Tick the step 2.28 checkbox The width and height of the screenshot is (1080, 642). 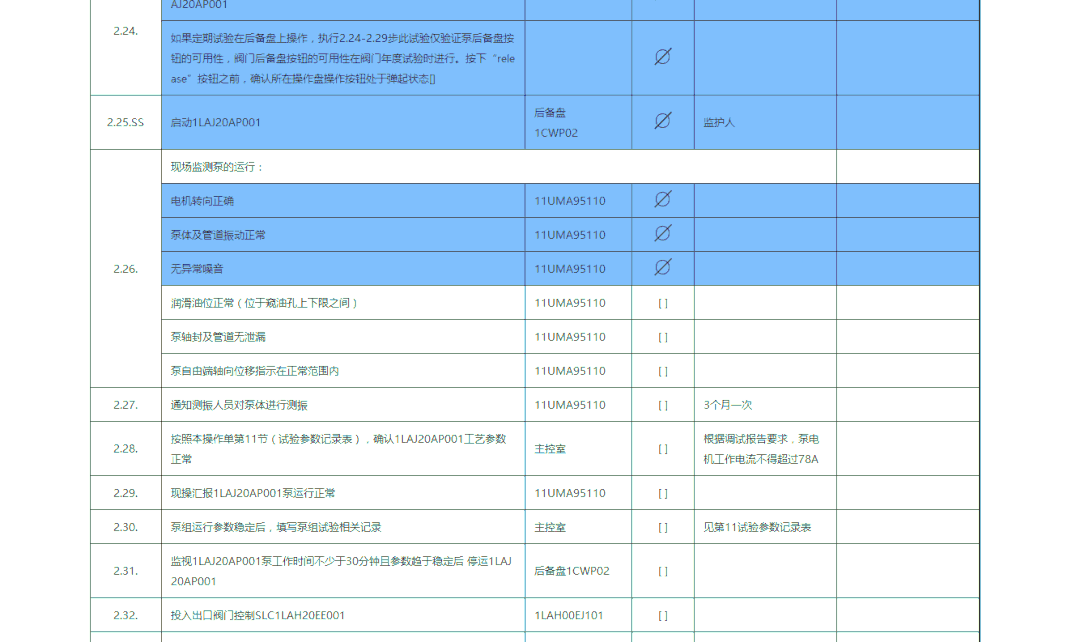point(662,449)
